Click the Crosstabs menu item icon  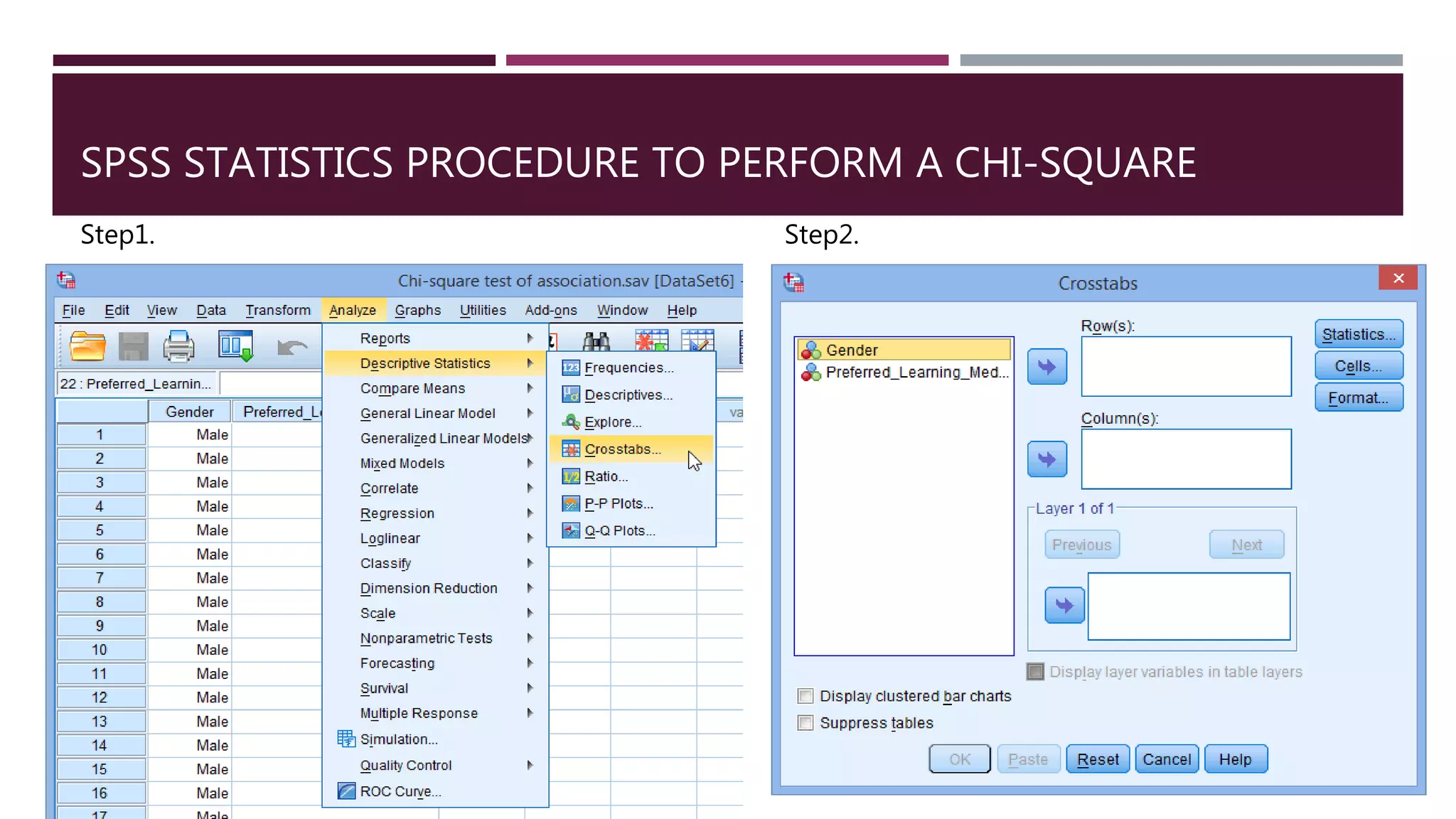click(x=571, y=449)
